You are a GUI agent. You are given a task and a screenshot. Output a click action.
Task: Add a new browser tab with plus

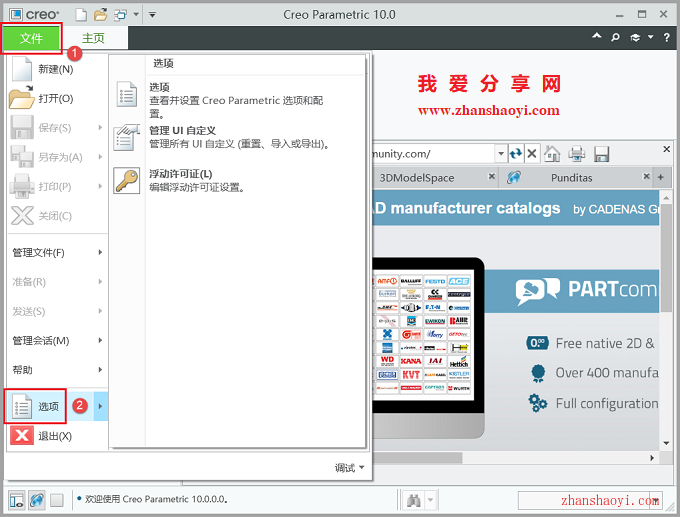661,177
